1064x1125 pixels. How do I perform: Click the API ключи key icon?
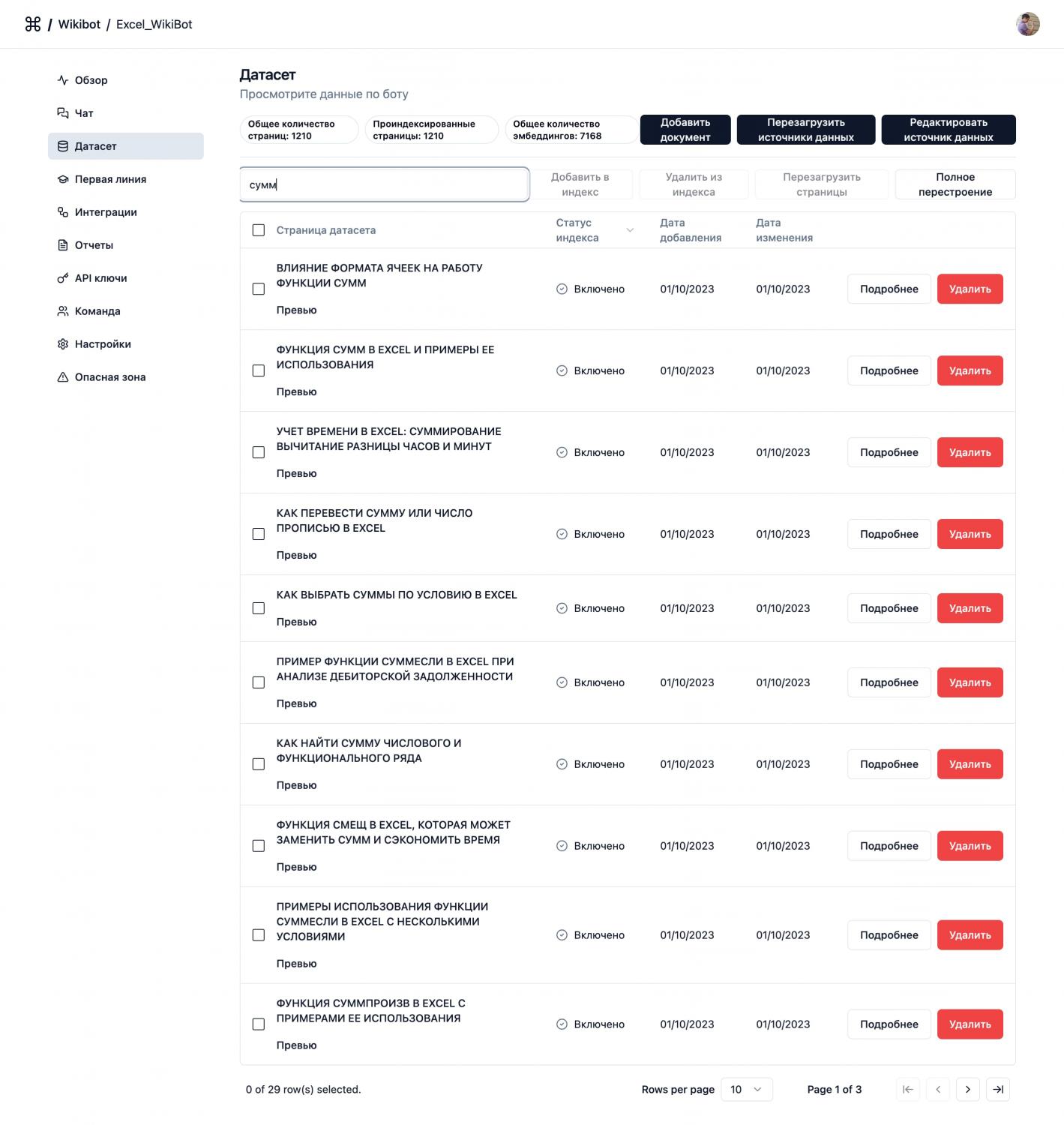coord(63,278)
